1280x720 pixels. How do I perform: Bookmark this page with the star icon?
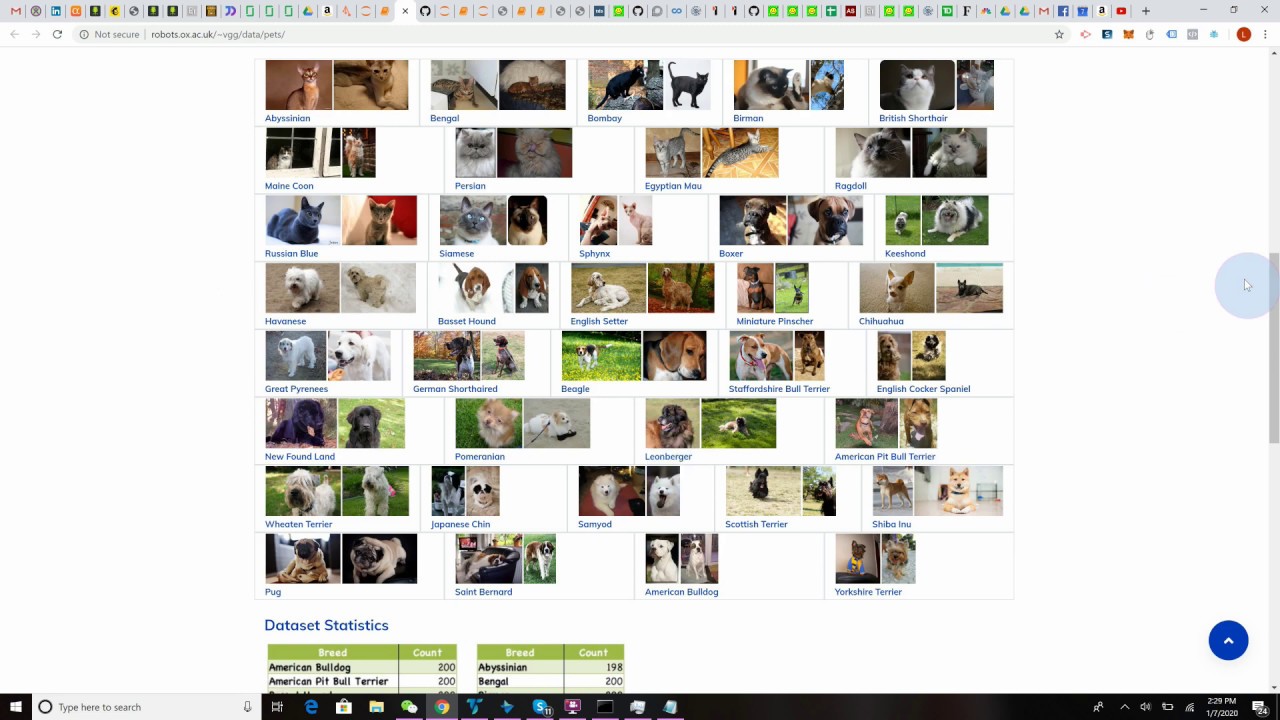coord(1059,34)
